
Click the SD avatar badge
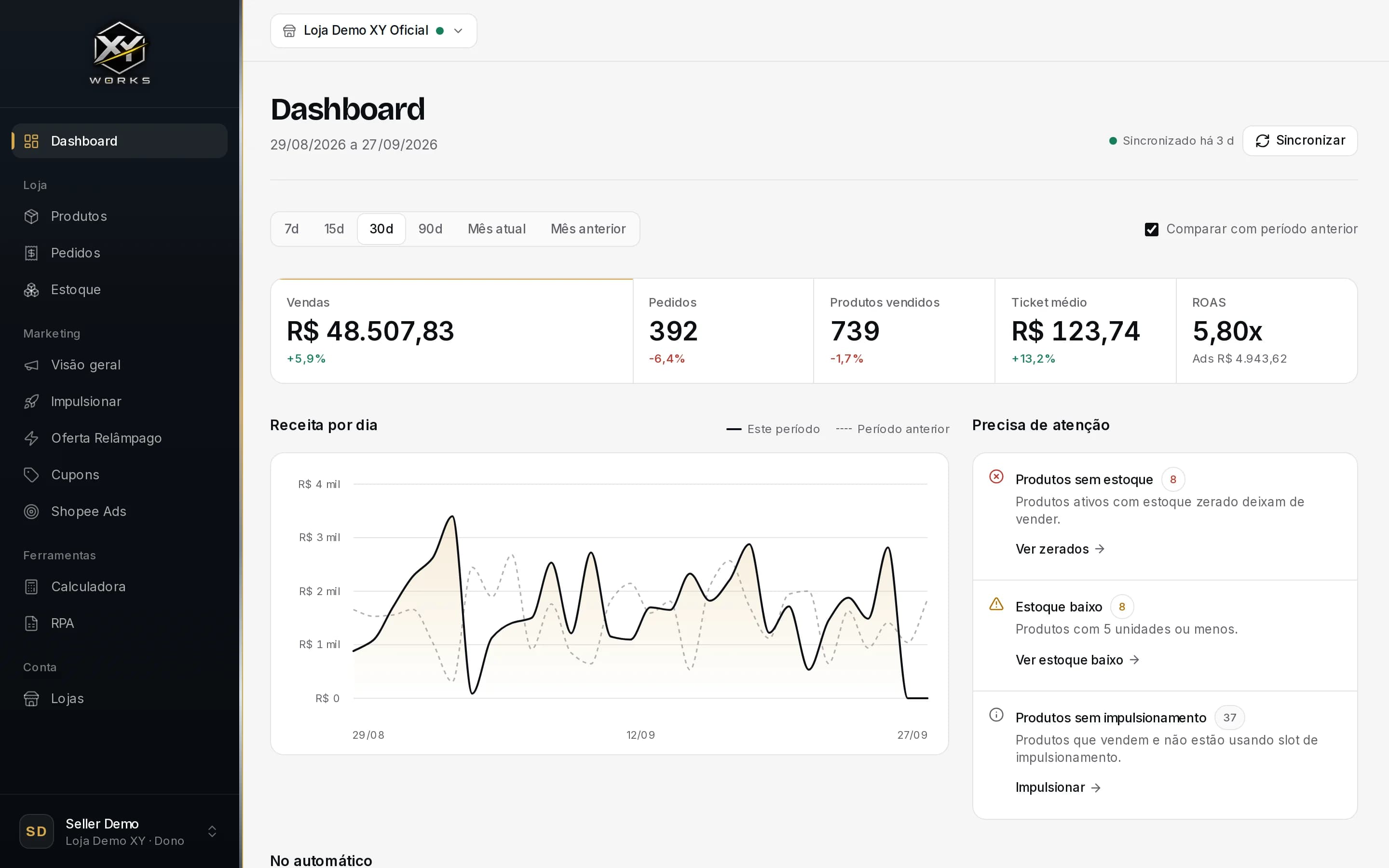(x=37, y=831)
